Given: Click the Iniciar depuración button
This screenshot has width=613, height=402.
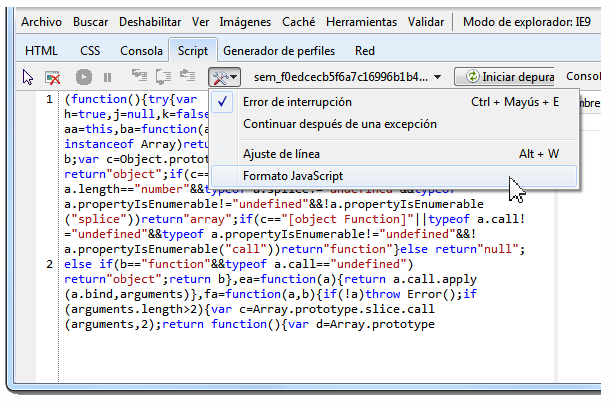Looking at the screenshot, I should (505, 77).
